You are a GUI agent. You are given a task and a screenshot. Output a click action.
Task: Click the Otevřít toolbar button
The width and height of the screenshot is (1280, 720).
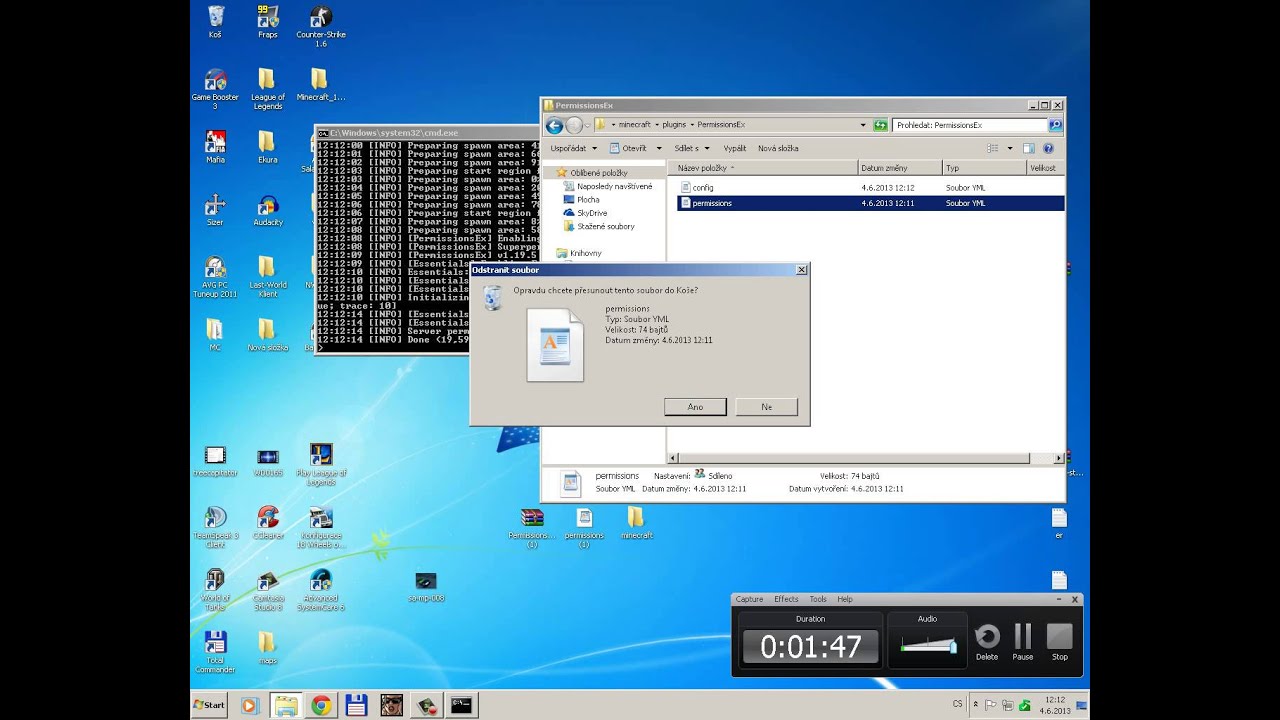coord(628,148)
